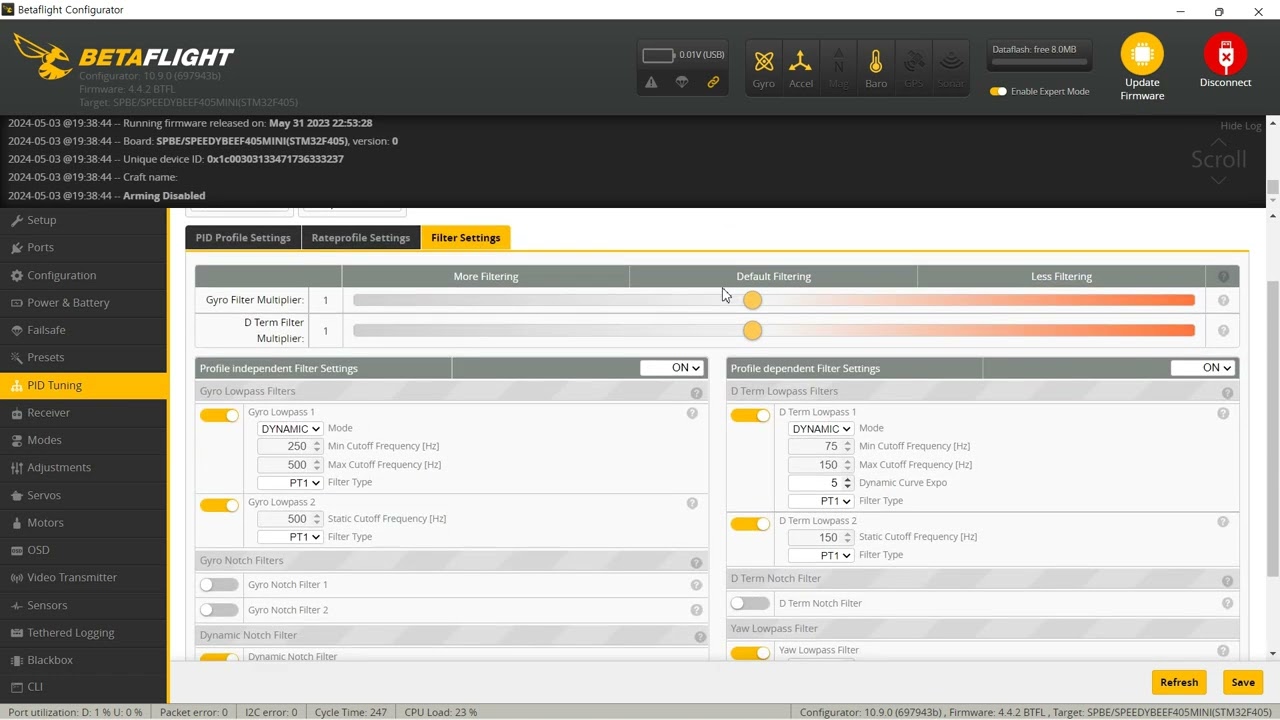Image resolution: width=1280 pixels, height=720 pixels.
Task: Open help for D Term Filter Multiplier
Action: pos(1223,331)
